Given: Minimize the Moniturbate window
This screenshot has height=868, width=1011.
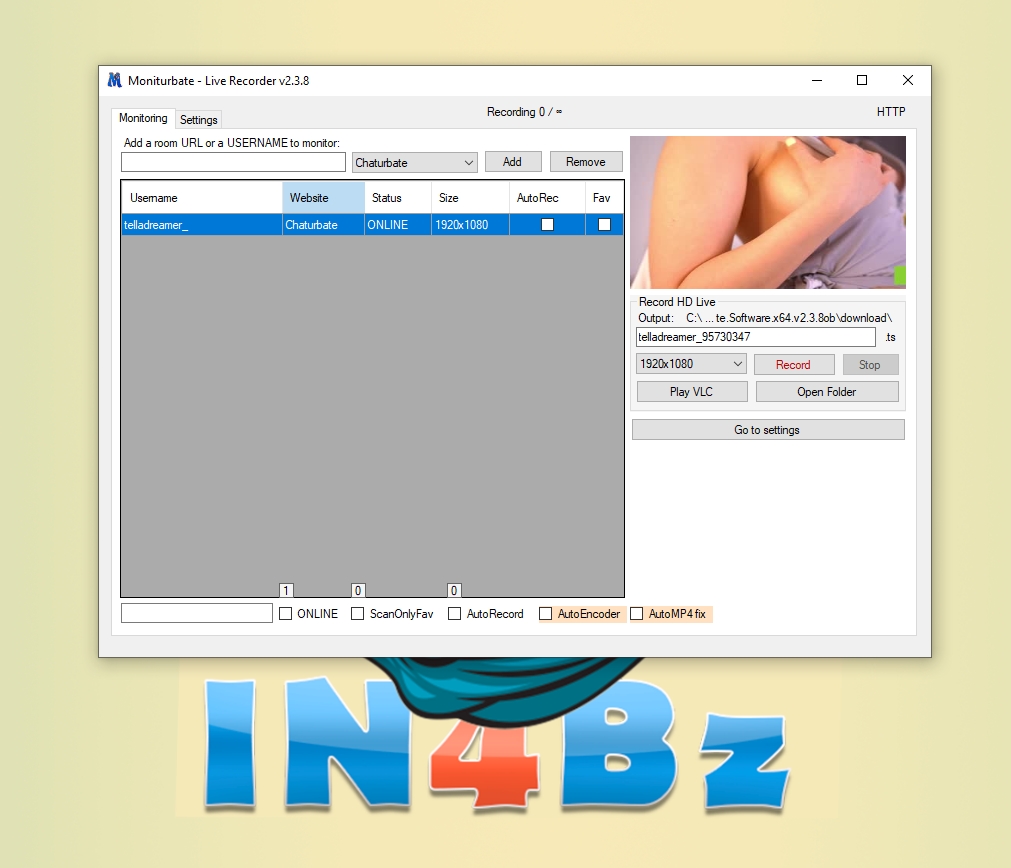Looking at the screenshot, I should click(817, 80).
